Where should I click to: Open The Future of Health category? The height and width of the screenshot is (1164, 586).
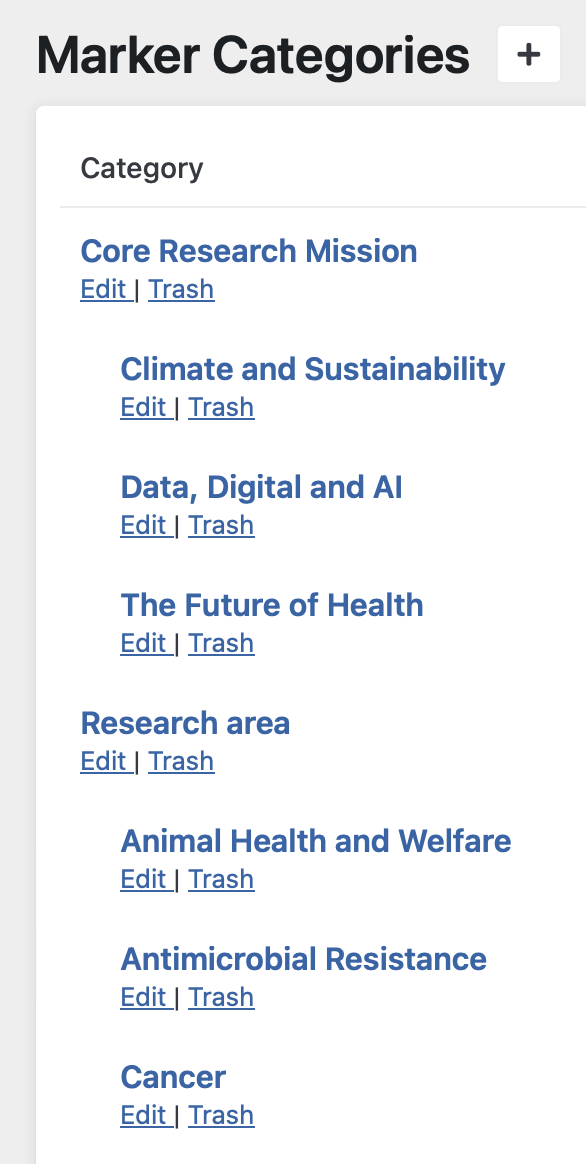[272, 605]
